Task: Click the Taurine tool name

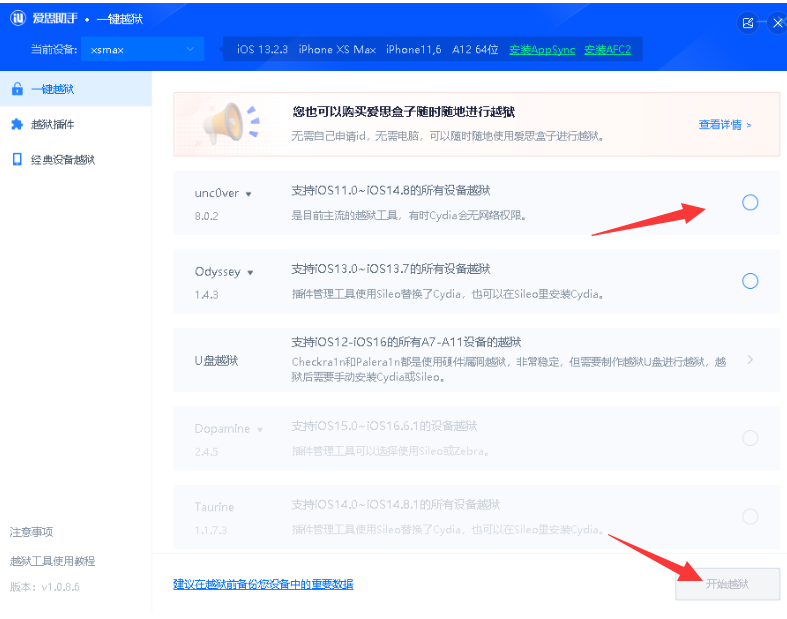Action: point(214,507)
